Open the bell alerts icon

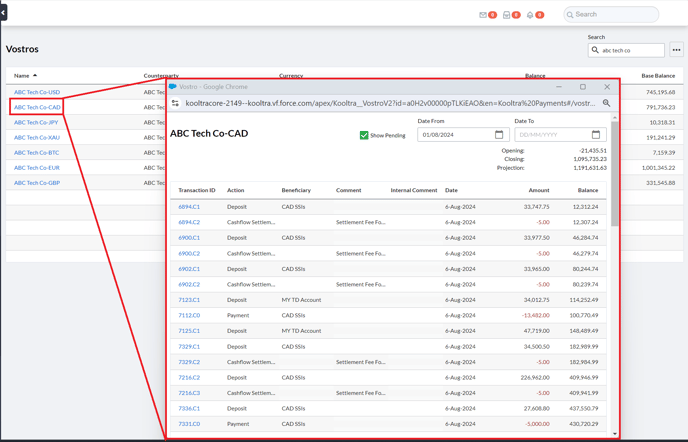click(530, 15)
